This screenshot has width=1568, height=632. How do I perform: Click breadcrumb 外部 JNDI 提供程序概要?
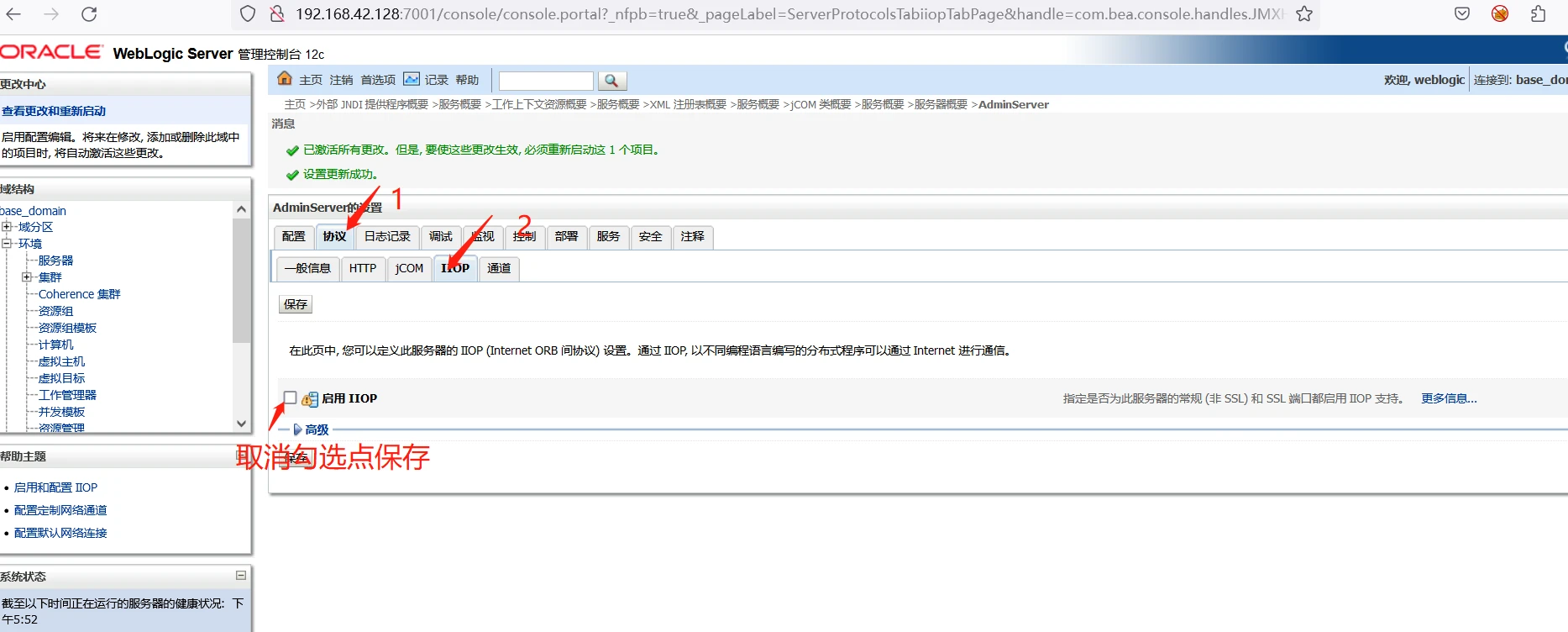(x=372, y=104)
